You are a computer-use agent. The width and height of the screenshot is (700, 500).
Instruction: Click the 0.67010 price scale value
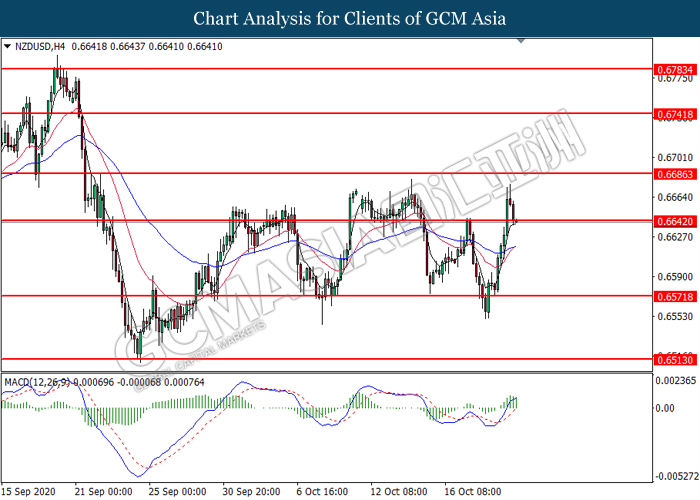(x=675, y=157)
